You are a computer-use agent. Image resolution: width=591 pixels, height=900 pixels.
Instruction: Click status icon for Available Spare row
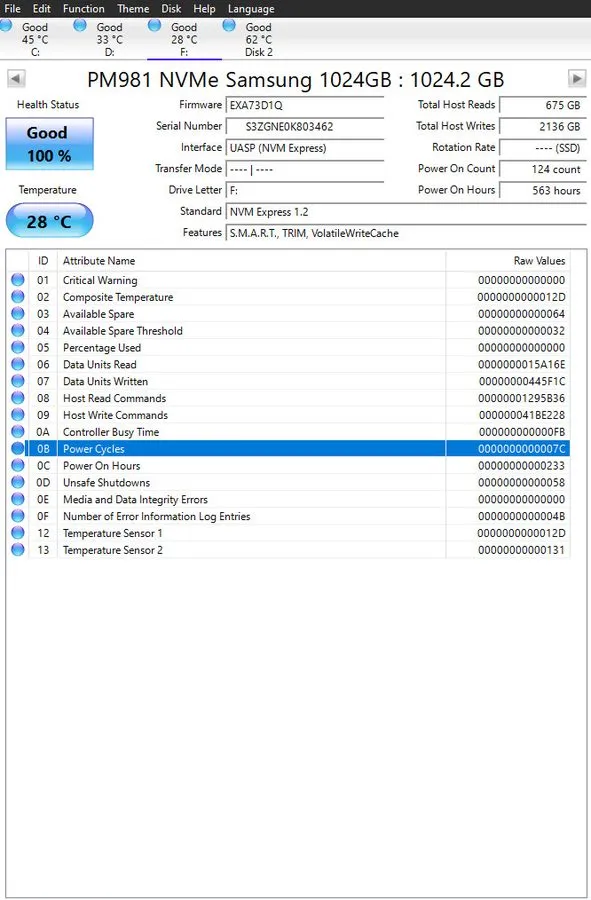(x=18, y=313)
